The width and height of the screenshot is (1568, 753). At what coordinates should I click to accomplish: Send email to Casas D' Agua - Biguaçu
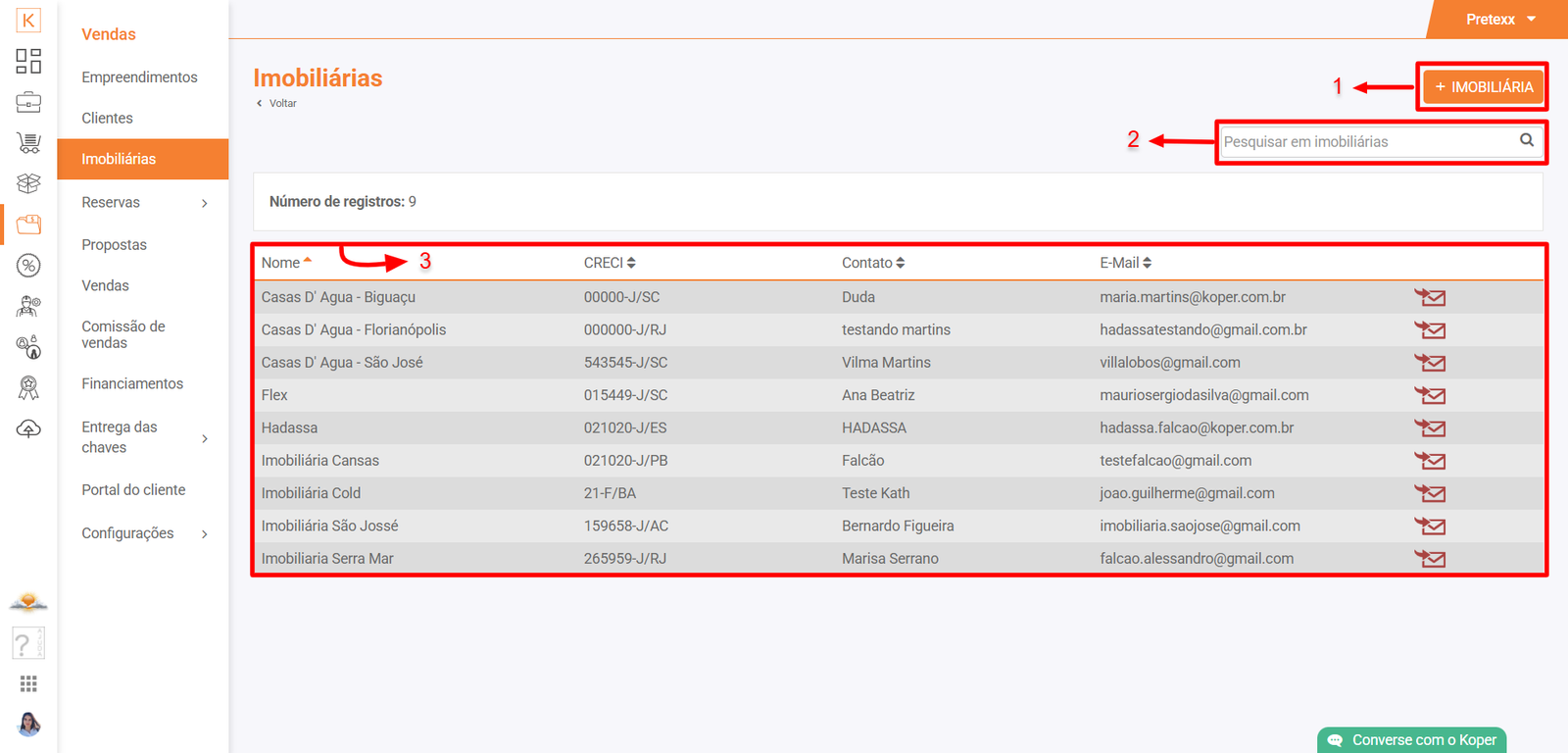[1430, 297]
